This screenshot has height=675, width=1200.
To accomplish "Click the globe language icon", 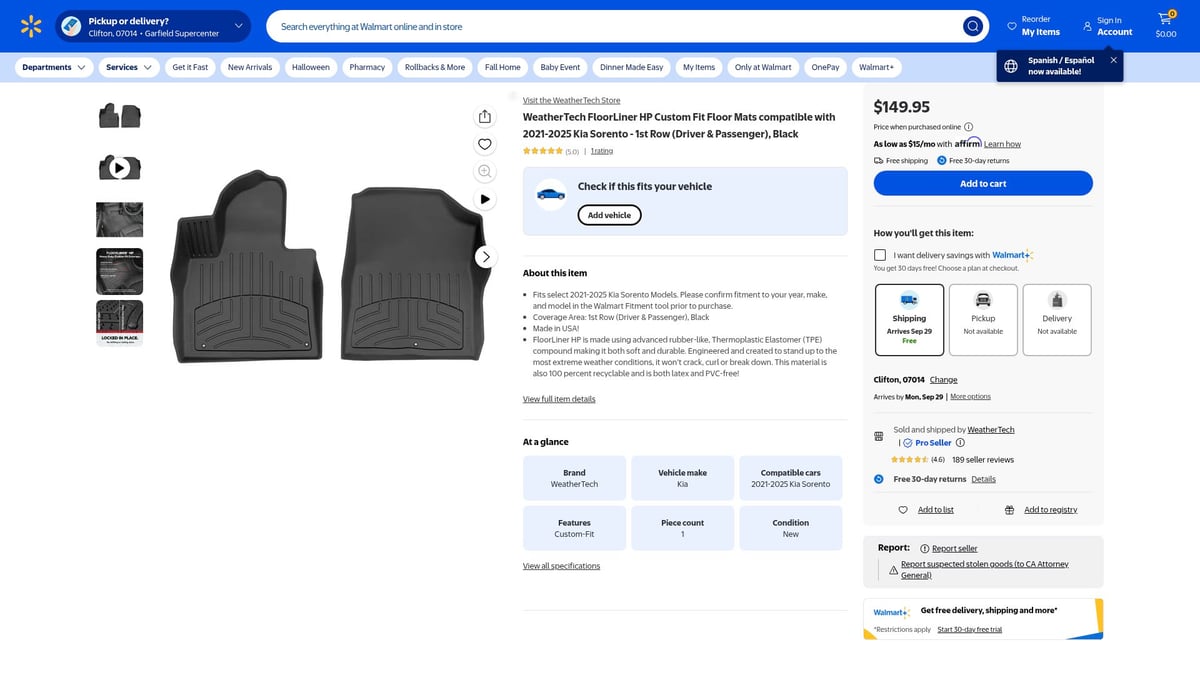I will 1011,66.
